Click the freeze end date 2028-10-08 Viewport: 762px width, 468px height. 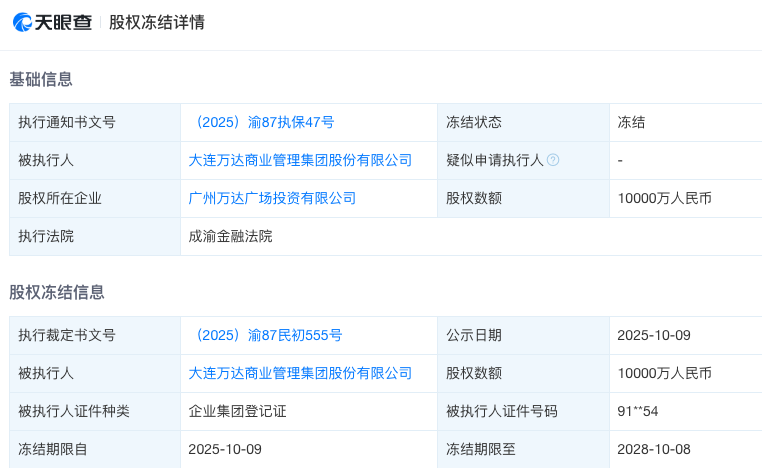654,449
